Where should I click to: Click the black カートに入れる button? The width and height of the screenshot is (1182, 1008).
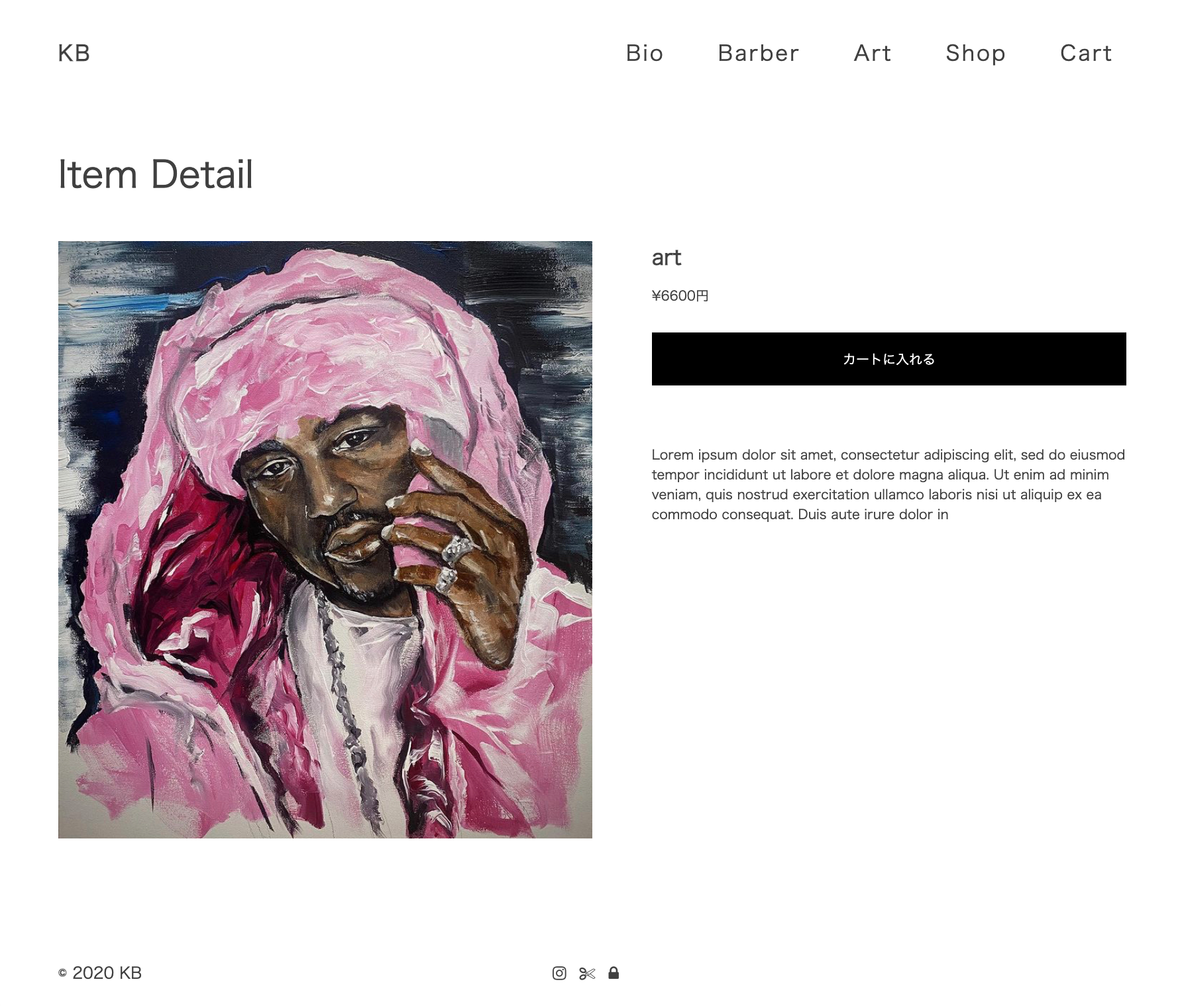pos(888,359)
